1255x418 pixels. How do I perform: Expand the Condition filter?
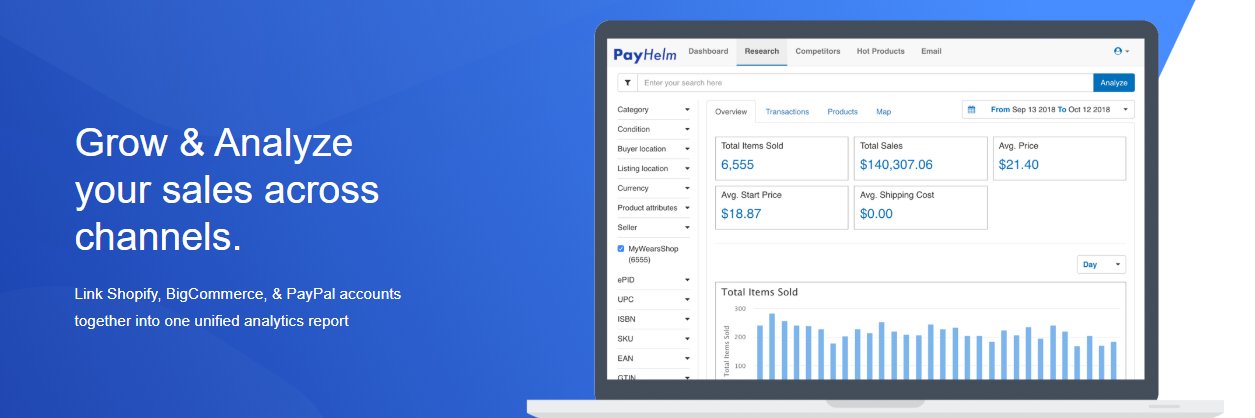click(654, 129)
